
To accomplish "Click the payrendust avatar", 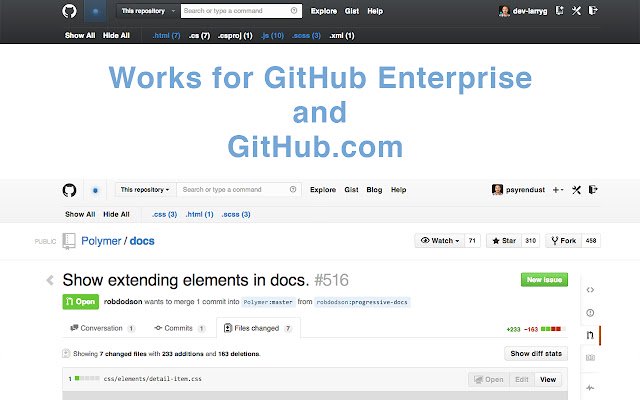I will point(497,190).
